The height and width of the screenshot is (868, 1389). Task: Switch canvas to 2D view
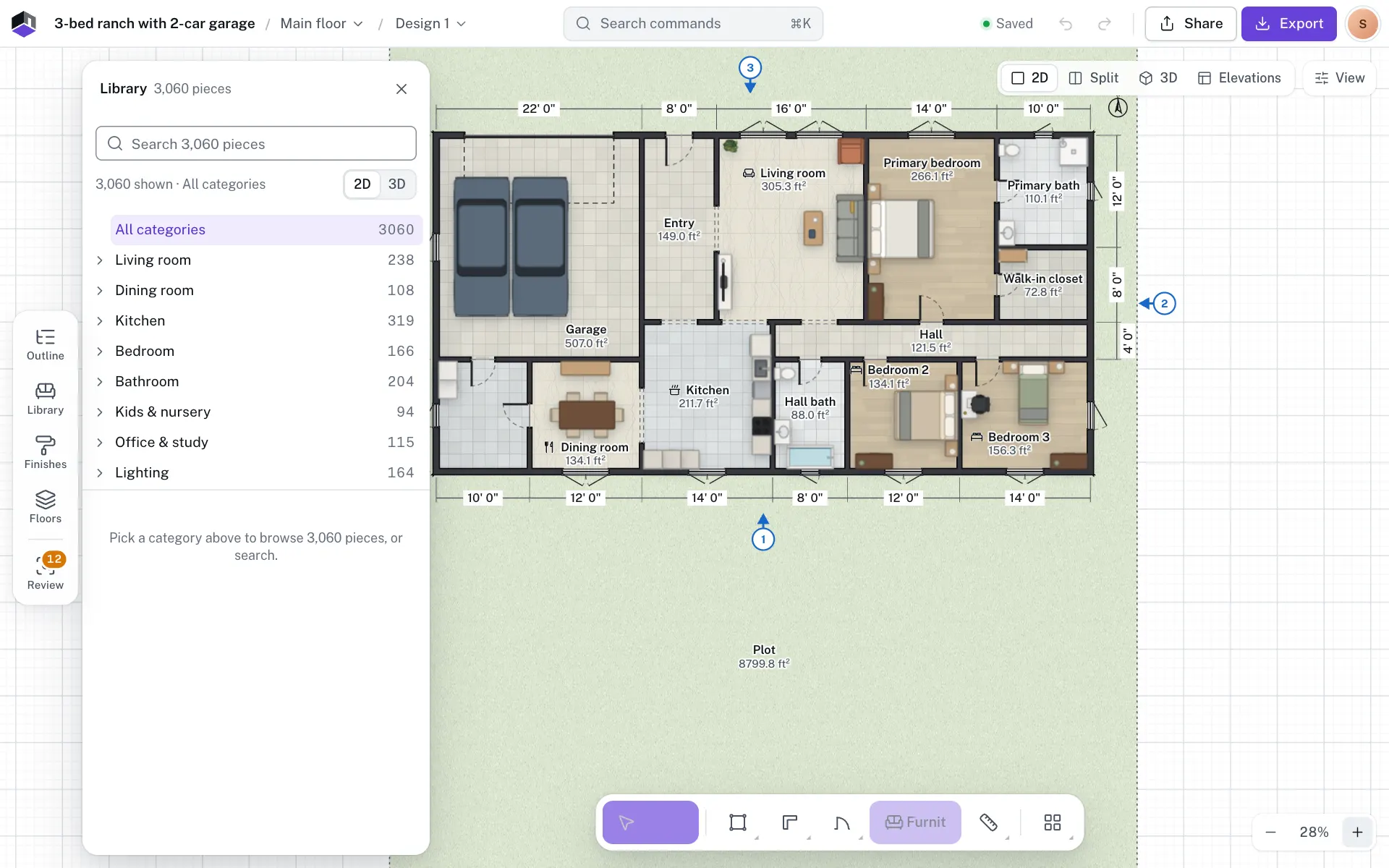click(1029, 78)
